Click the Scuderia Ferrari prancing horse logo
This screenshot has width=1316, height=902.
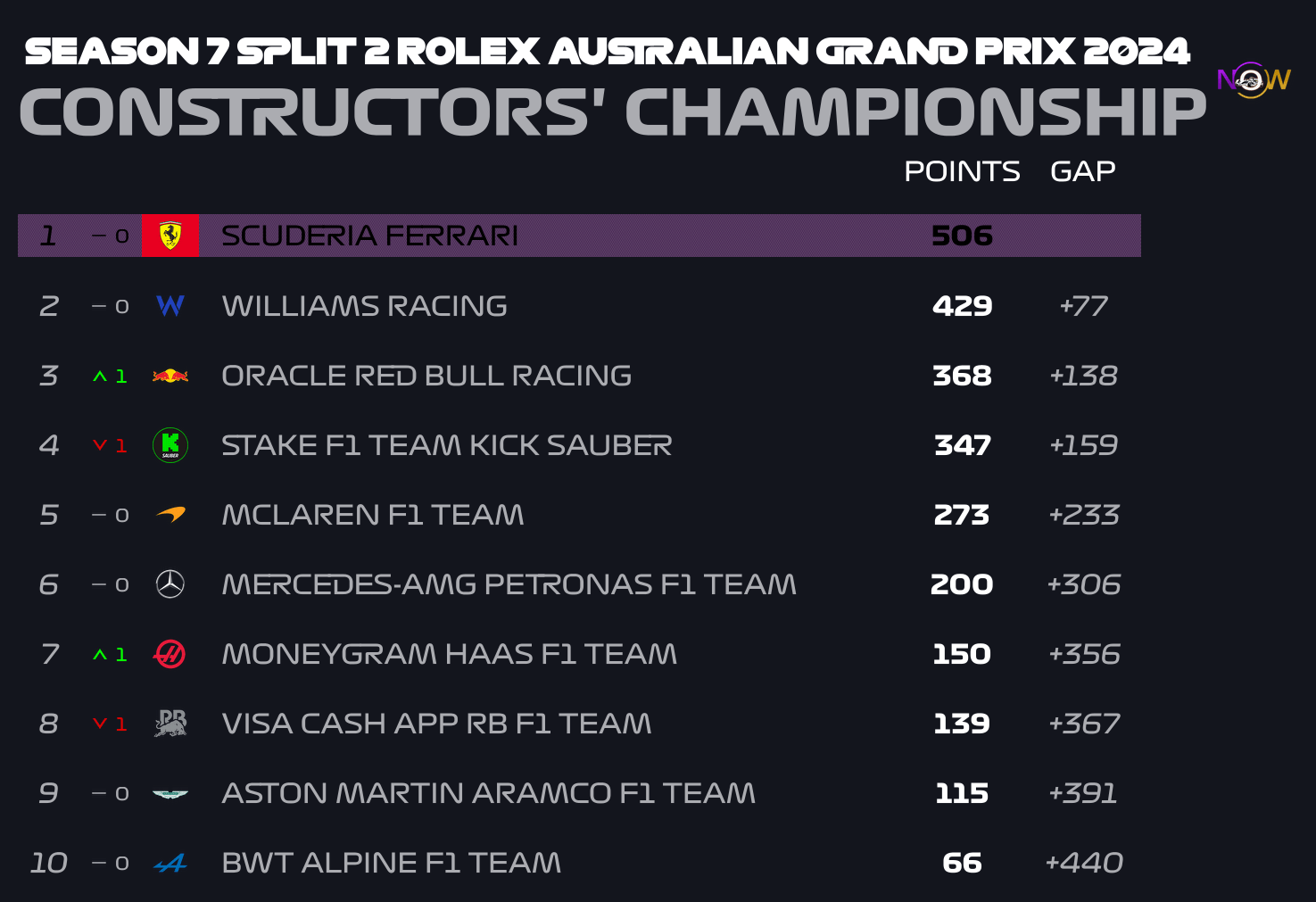[170, 236]
